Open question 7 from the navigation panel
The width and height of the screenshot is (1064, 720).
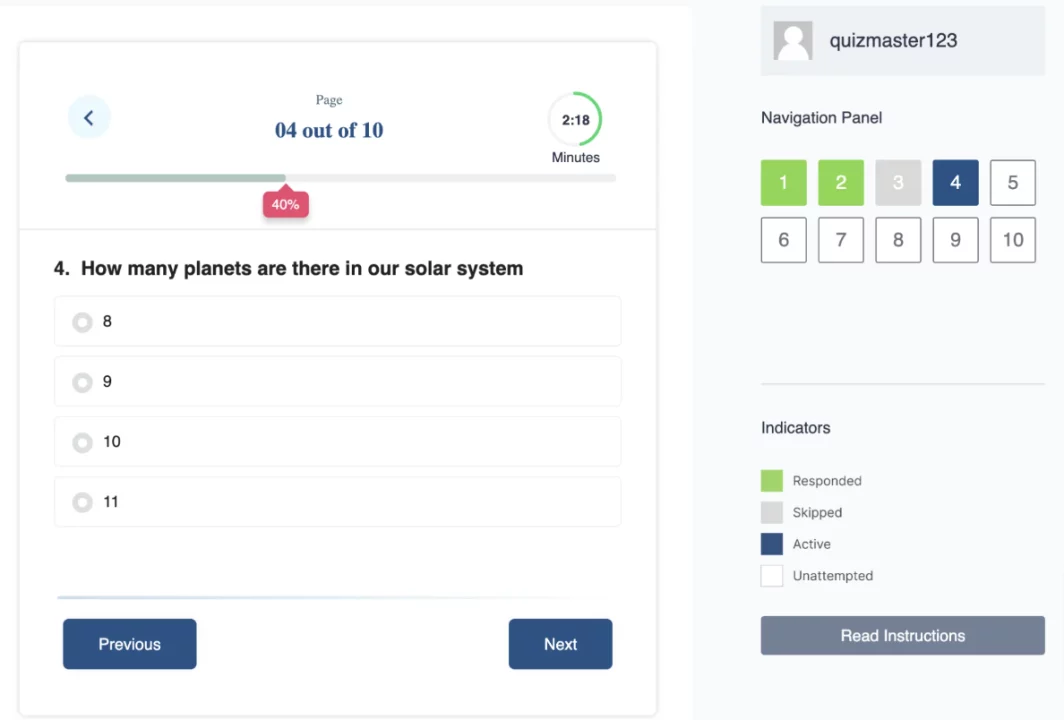(x=841, y=240)
